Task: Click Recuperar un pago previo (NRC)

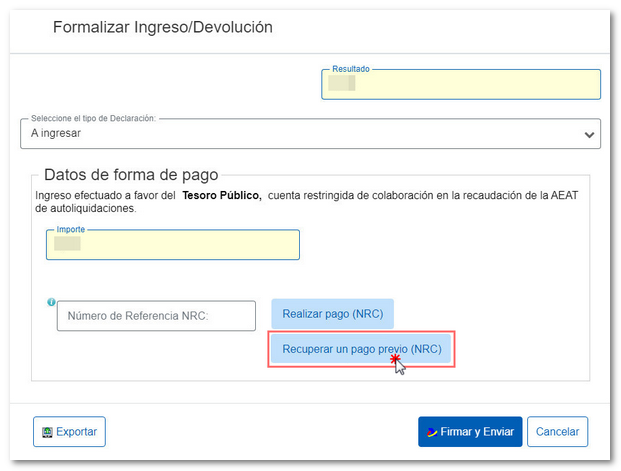Action: coord(361,349)
